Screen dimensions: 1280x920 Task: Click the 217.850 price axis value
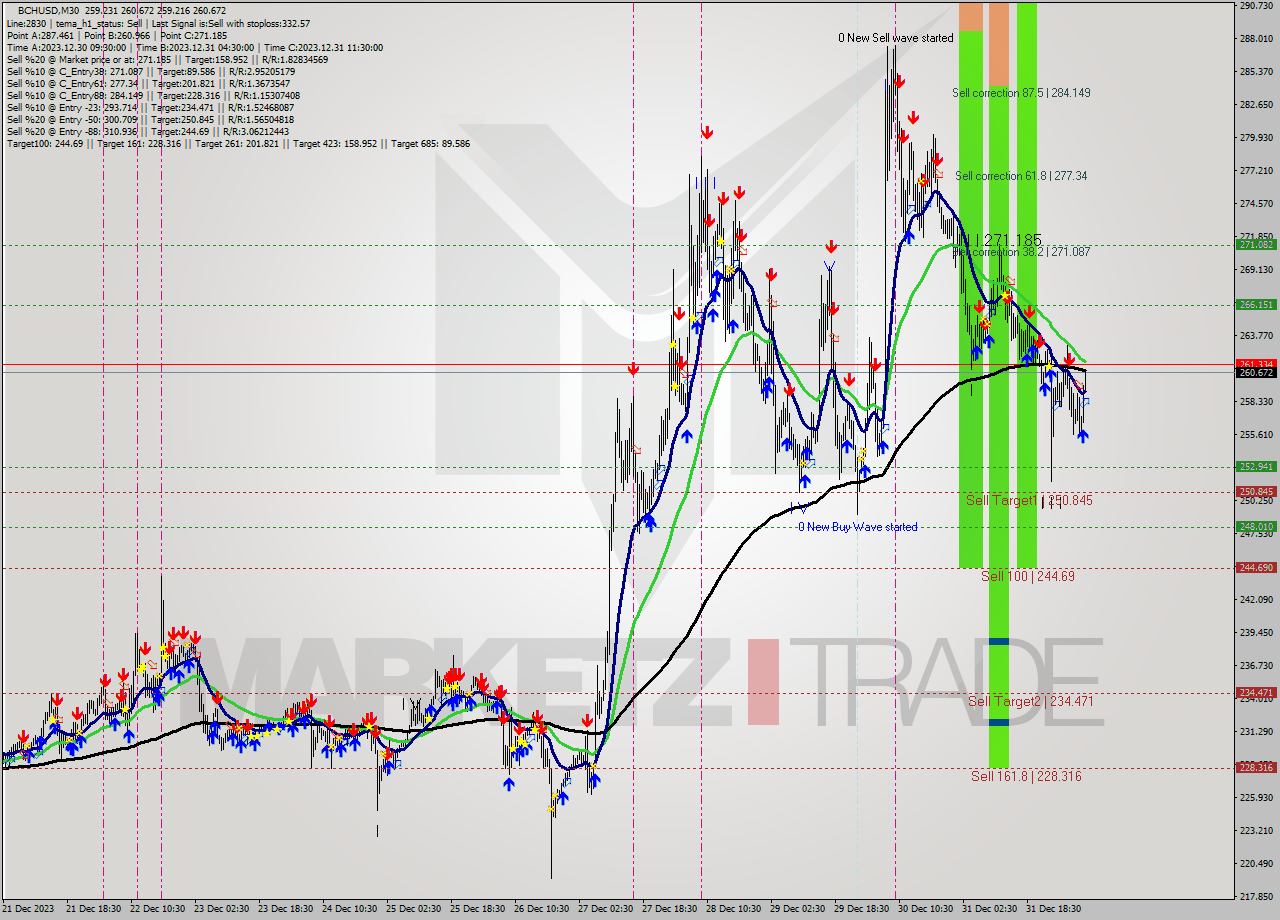1256,896
